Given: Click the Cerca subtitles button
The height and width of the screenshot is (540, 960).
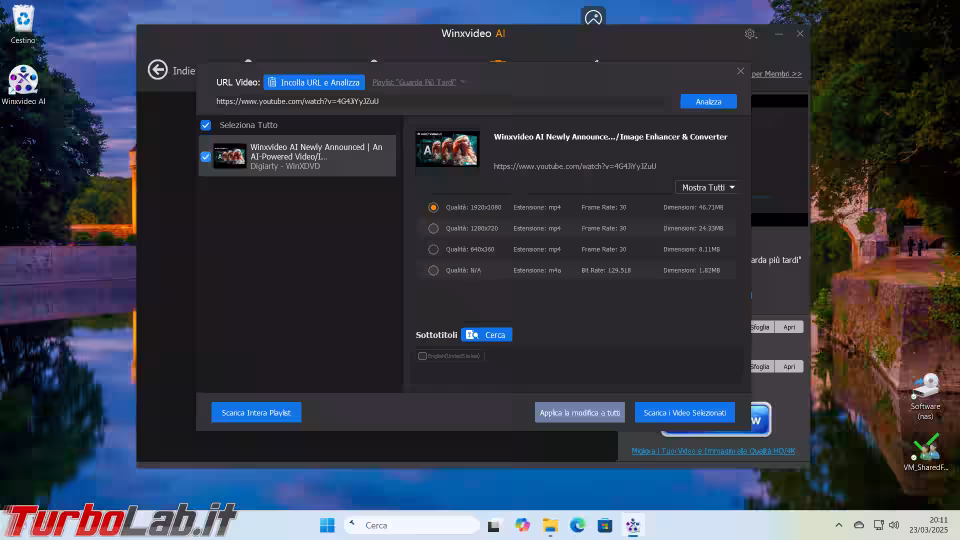Looking at the screenshot, I should (487, 335).
